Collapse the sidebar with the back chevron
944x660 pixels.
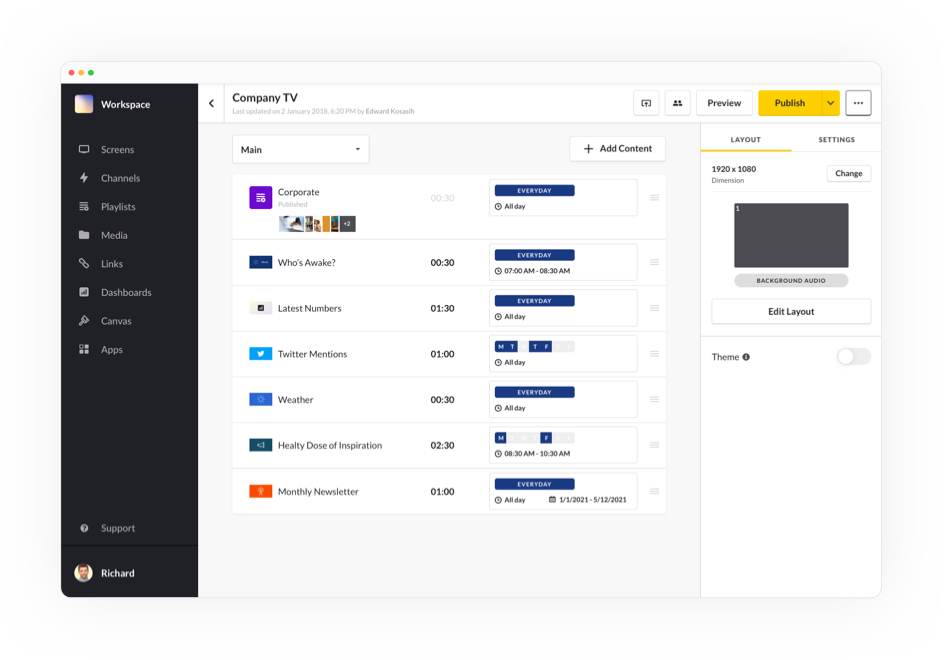(x=211, y=104)
